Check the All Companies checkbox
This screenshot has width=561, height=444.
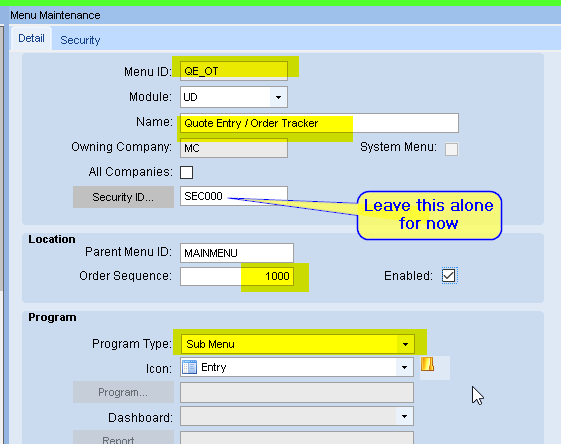tap(186, 172)
